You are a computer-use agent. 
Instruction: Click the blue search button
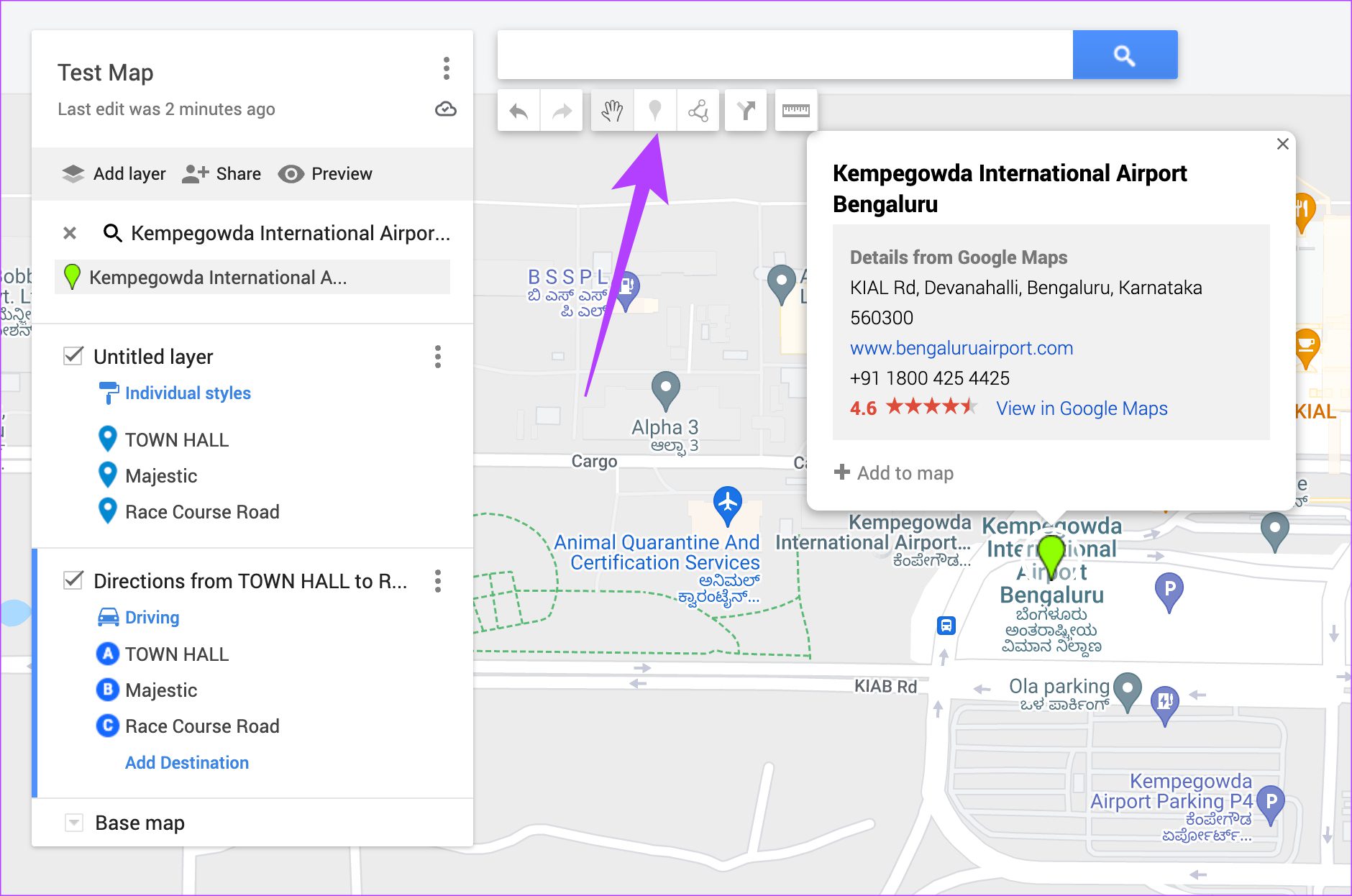click(1124, 55)
